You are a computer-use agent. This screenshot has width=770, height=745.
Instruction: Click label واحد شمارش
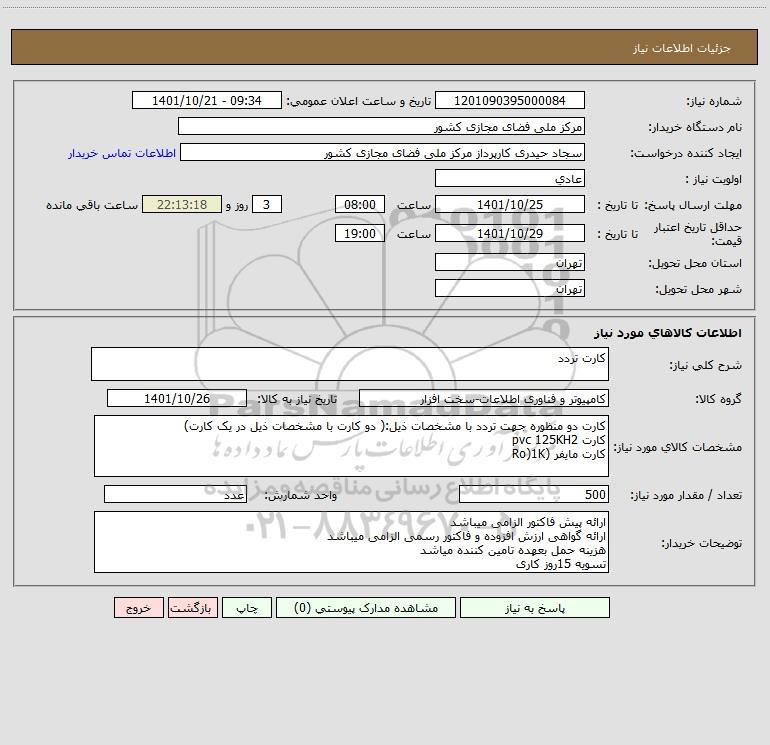(x=301, y=496)
